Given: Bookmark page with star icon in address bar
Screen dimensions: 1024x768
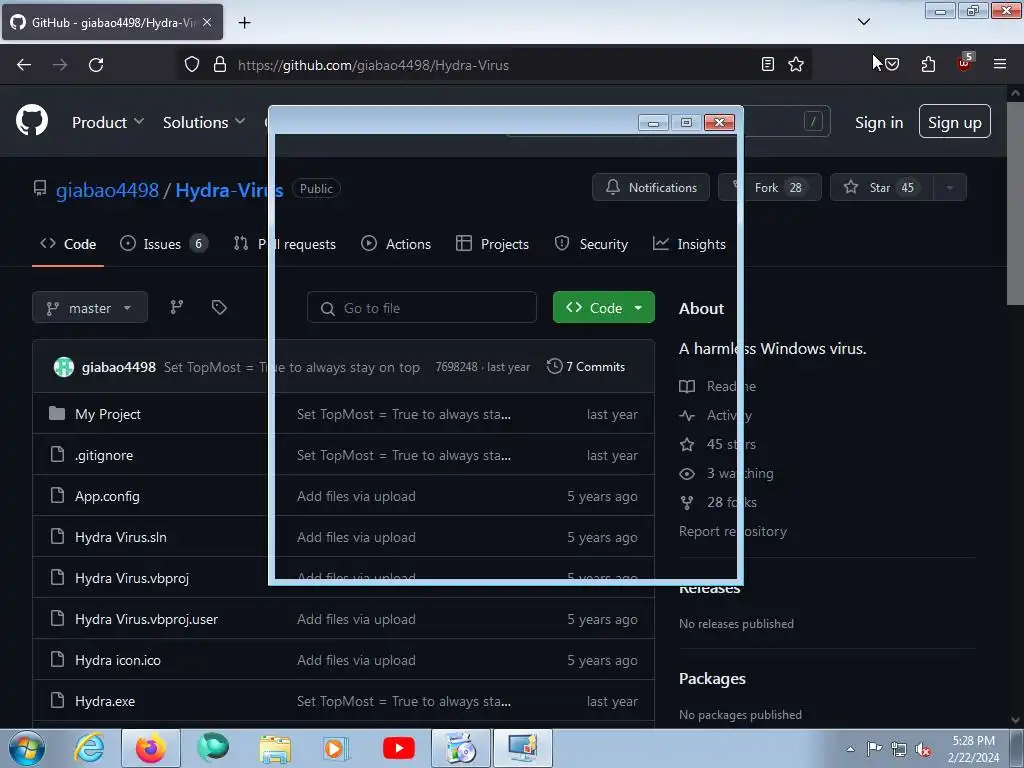Looking at the screenshot, I should point(796,64).
